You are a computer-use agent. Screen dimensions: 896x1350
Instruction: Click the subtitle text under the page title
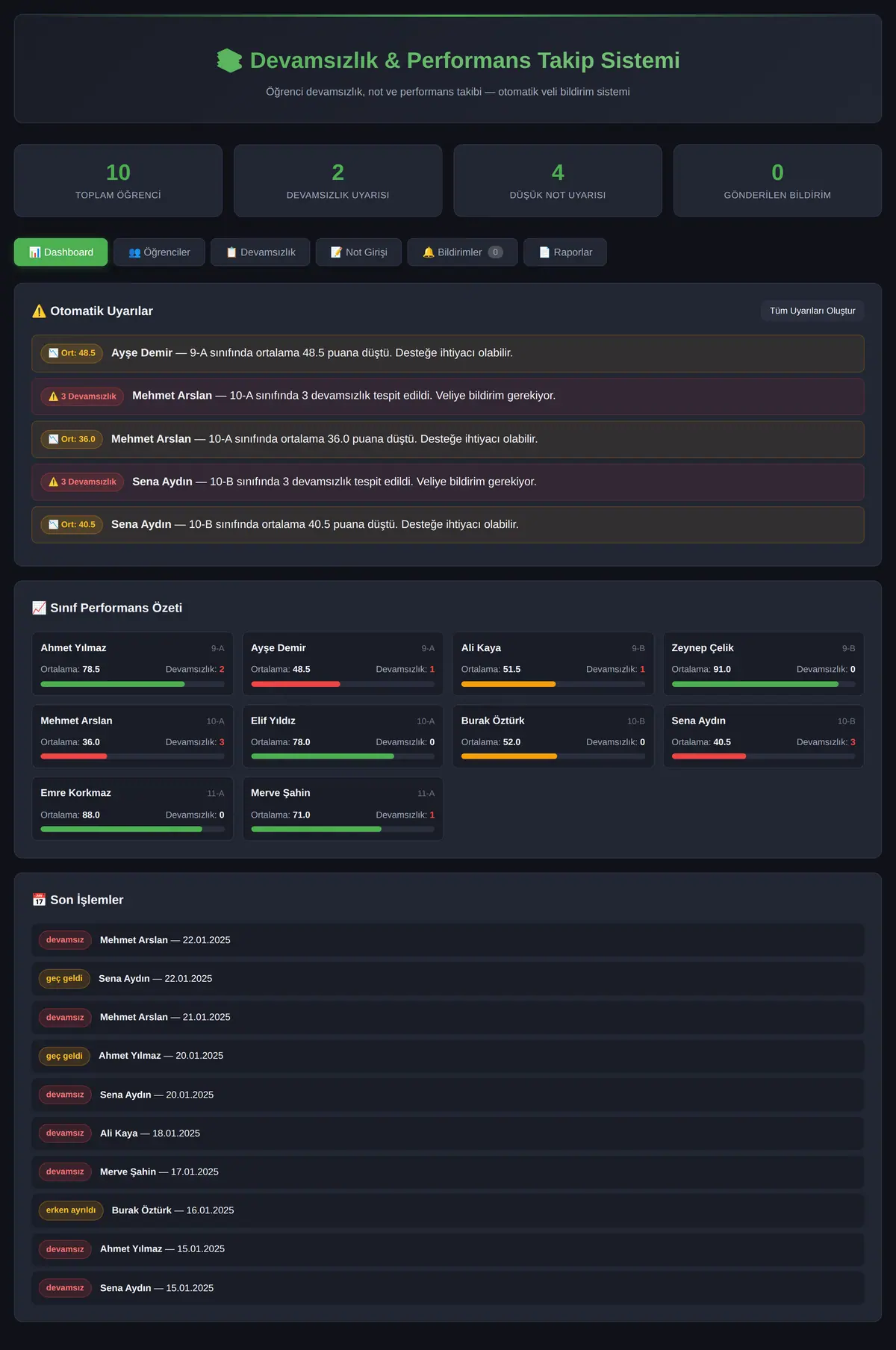pyautogui.click(x=448, y=92)
